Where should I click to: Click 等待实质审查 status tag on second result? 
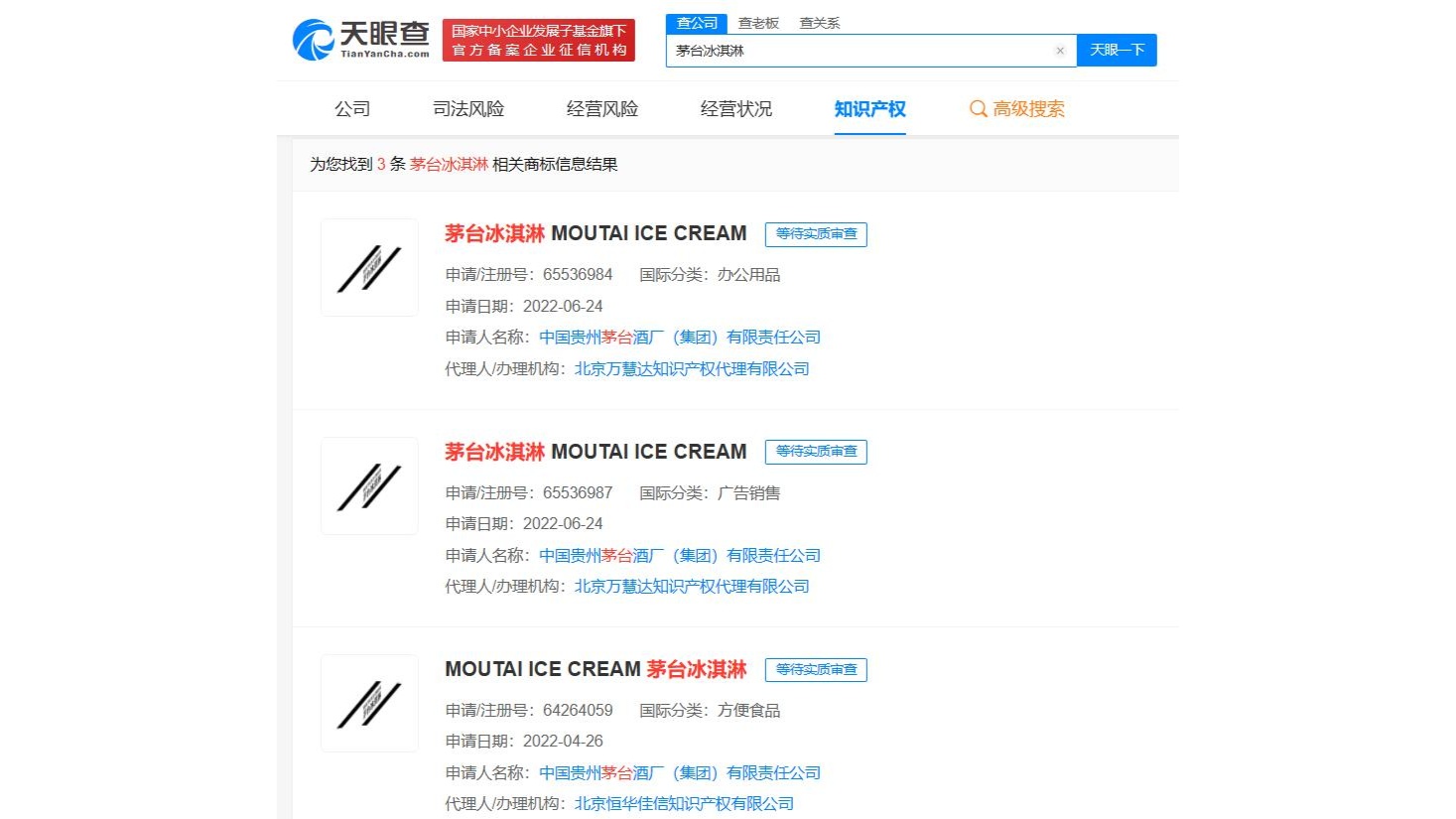tap(816, 452)
